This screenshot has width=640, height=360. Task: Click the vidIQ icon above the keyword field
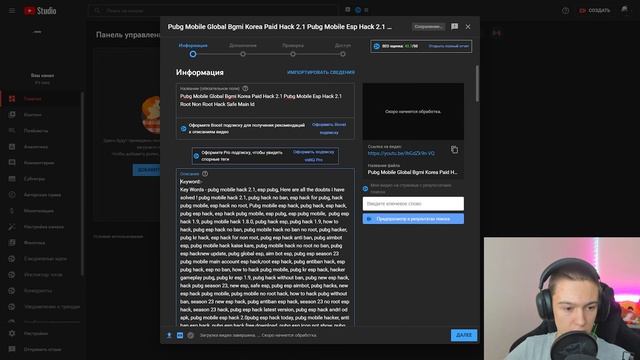(x=365, y=189)
